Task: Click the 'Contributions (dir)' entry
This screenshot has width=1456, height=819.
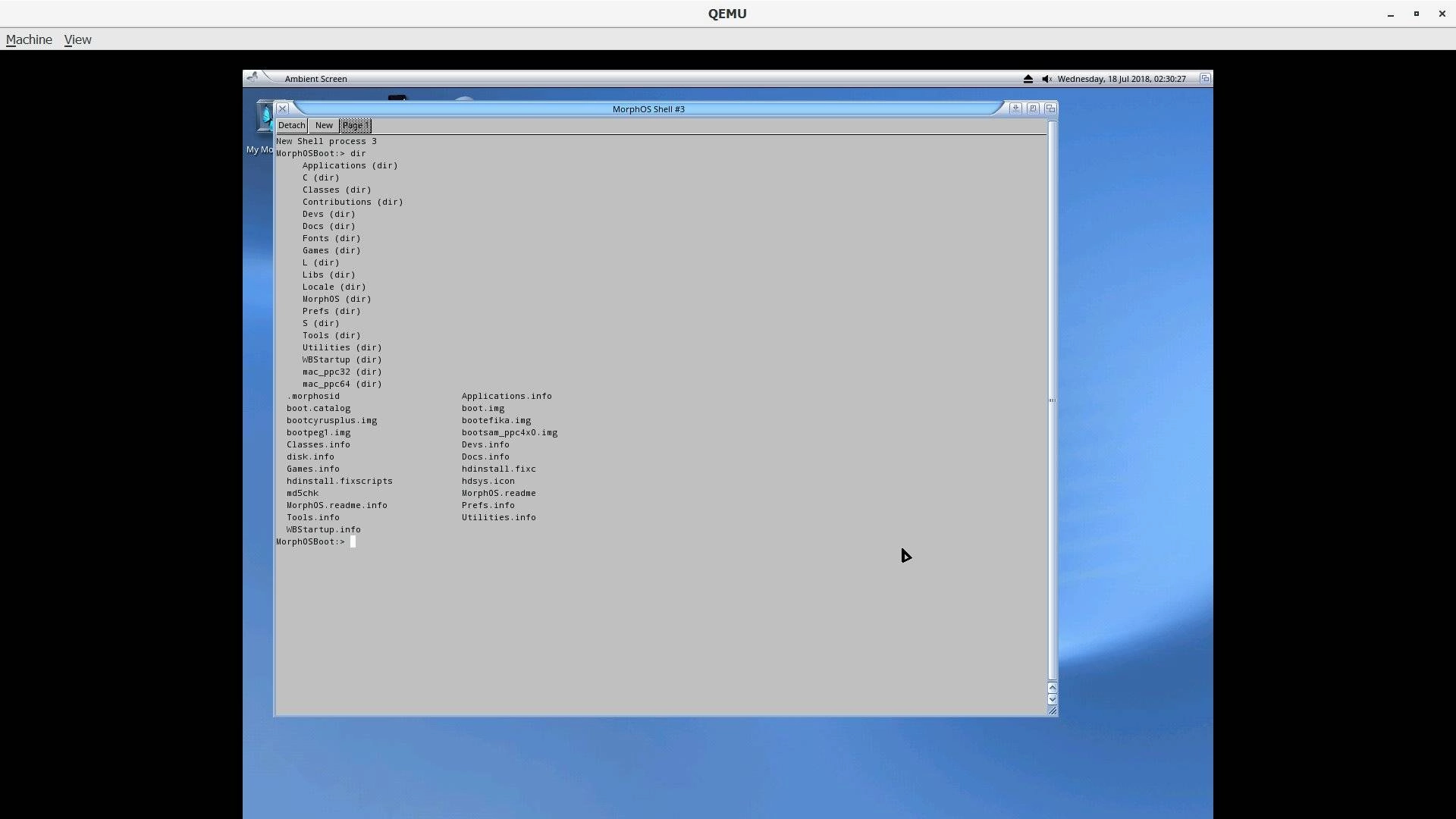Action: (x=353, y=202)
